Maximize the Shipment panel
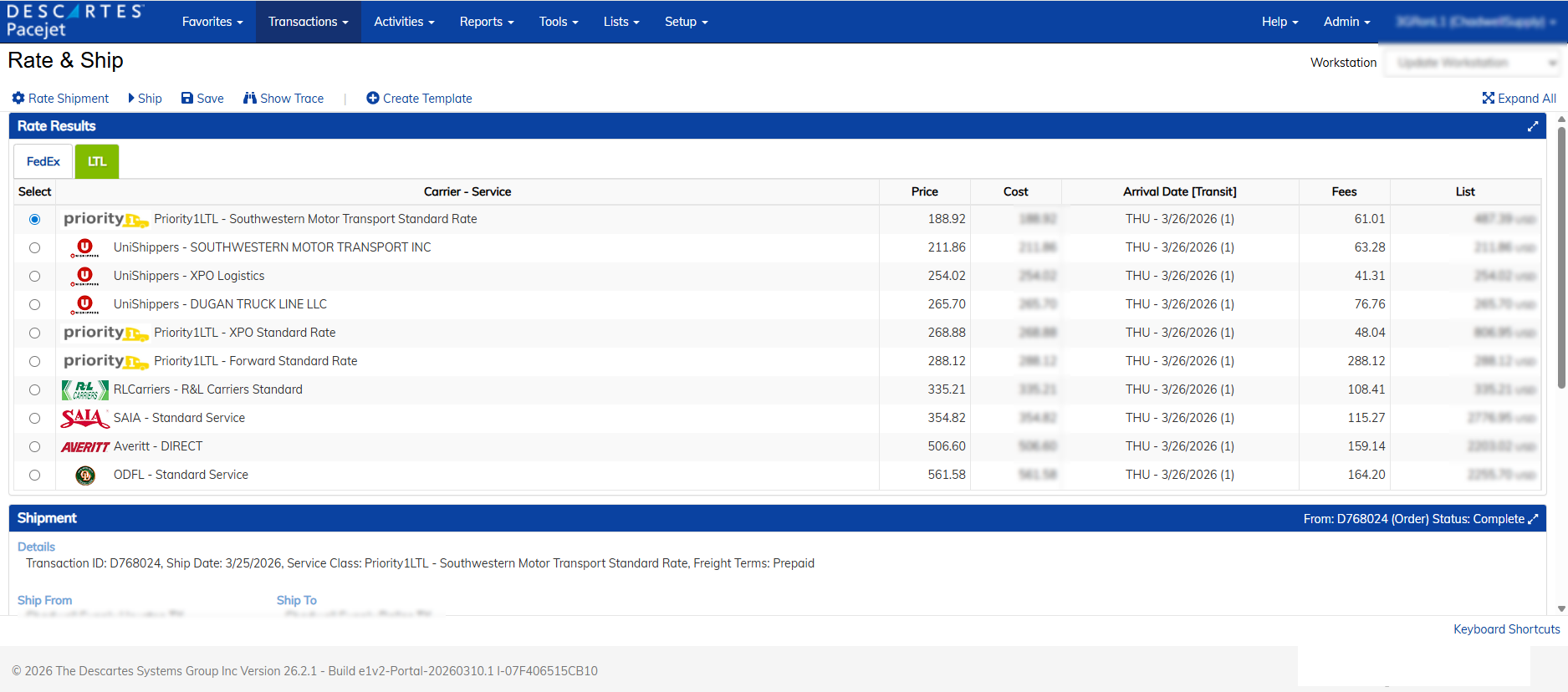The width and height of the screenshot is (1568, 692). 1533,519
